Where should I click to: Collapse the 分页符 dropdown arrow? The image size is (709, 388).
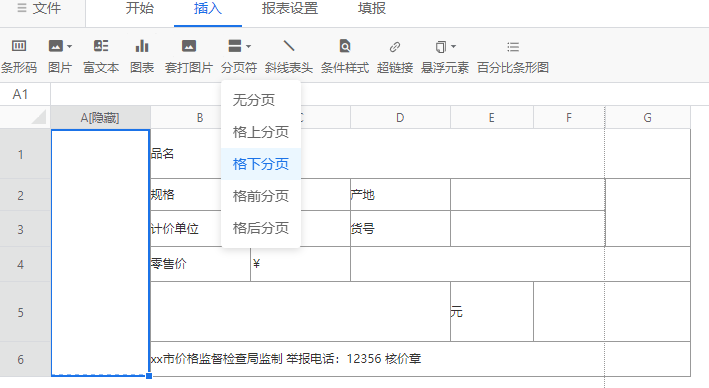coord(248,46)
